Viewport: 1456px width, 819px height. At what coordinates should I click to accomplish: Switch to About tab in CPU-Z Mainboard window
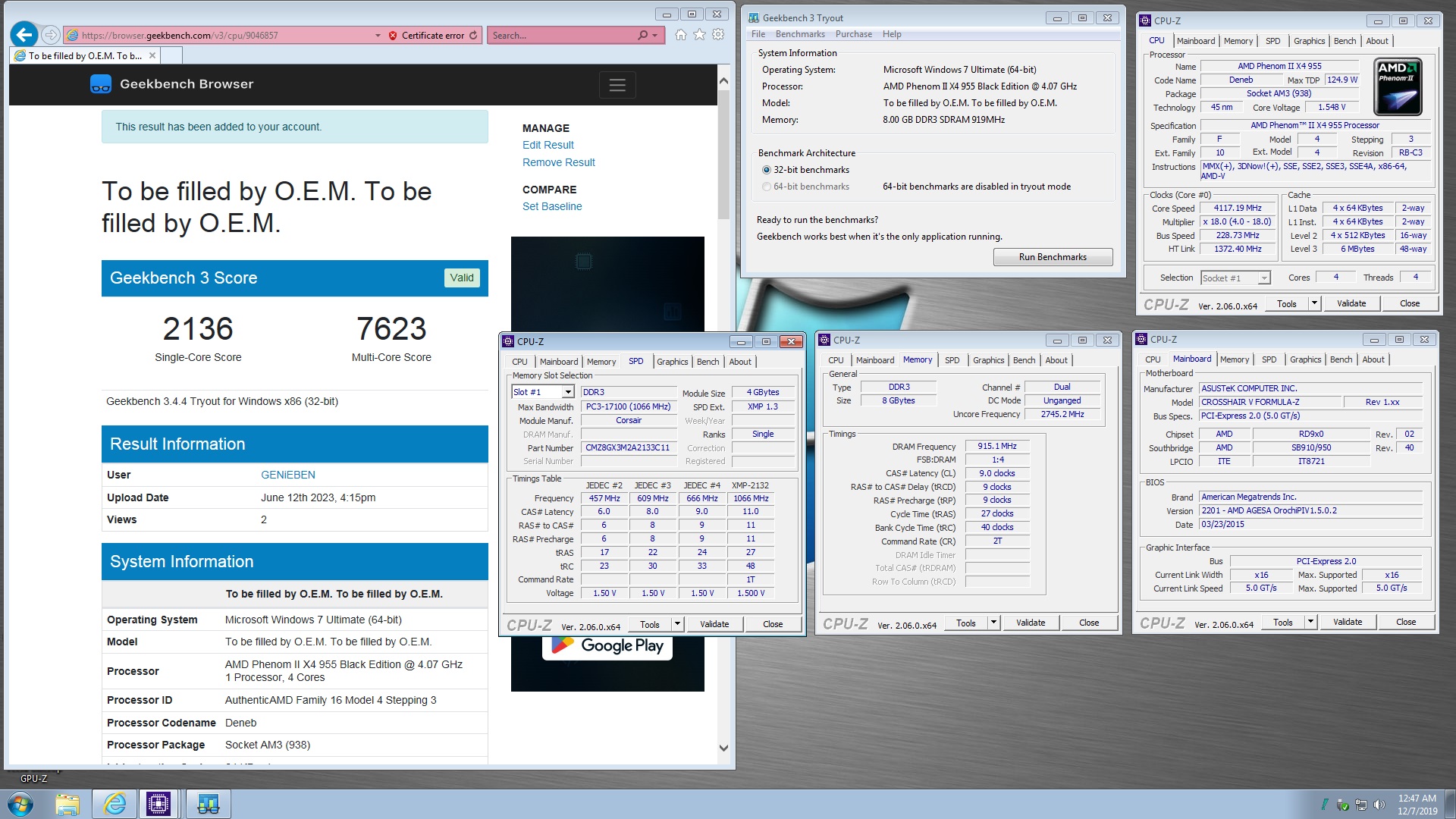(1373, 359)
